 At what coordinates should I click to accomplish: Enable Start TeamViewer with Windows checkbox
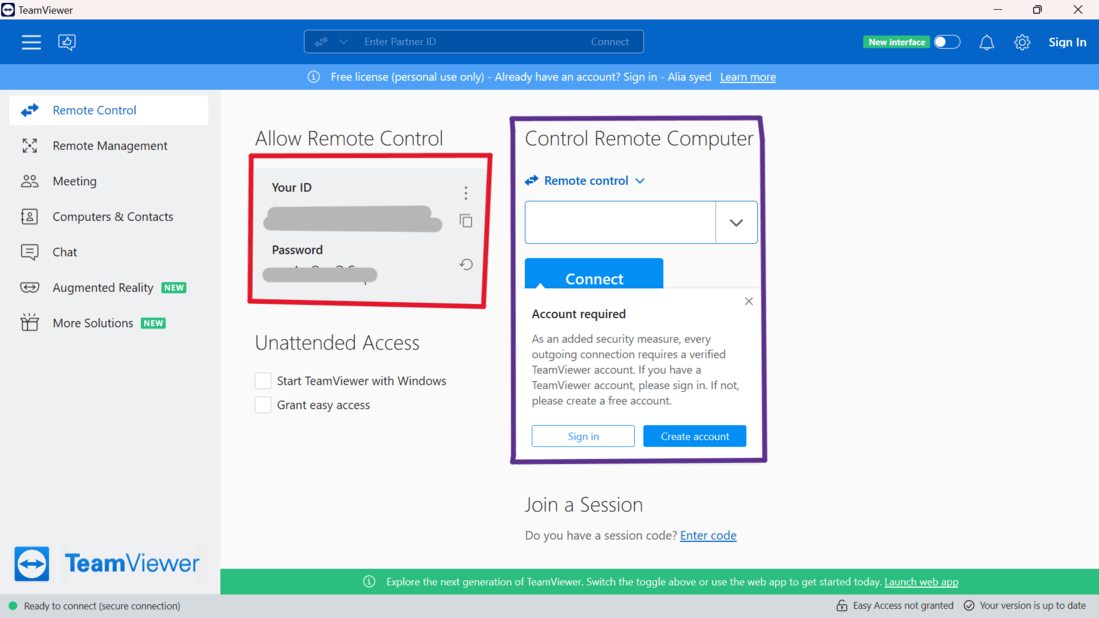coord(263,380)
